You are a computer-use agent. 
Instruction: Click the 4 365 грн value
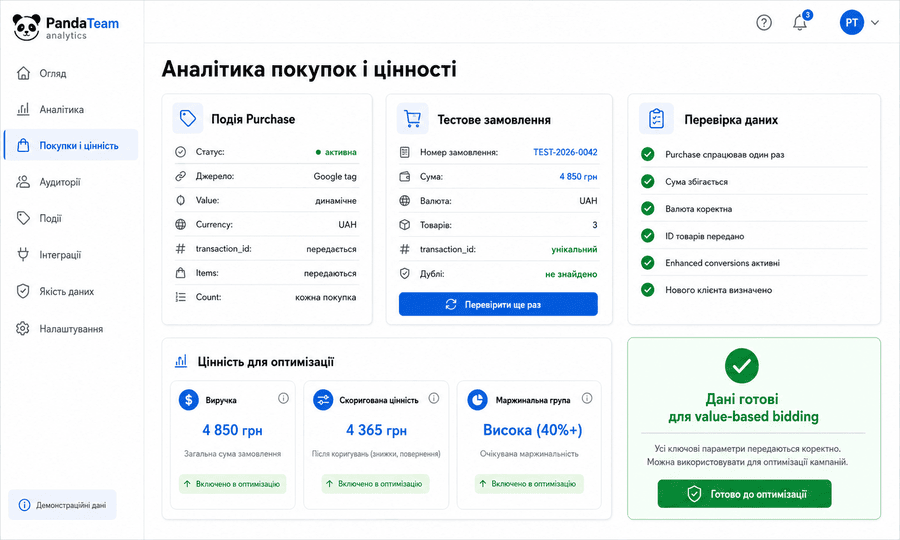point(377,430)
